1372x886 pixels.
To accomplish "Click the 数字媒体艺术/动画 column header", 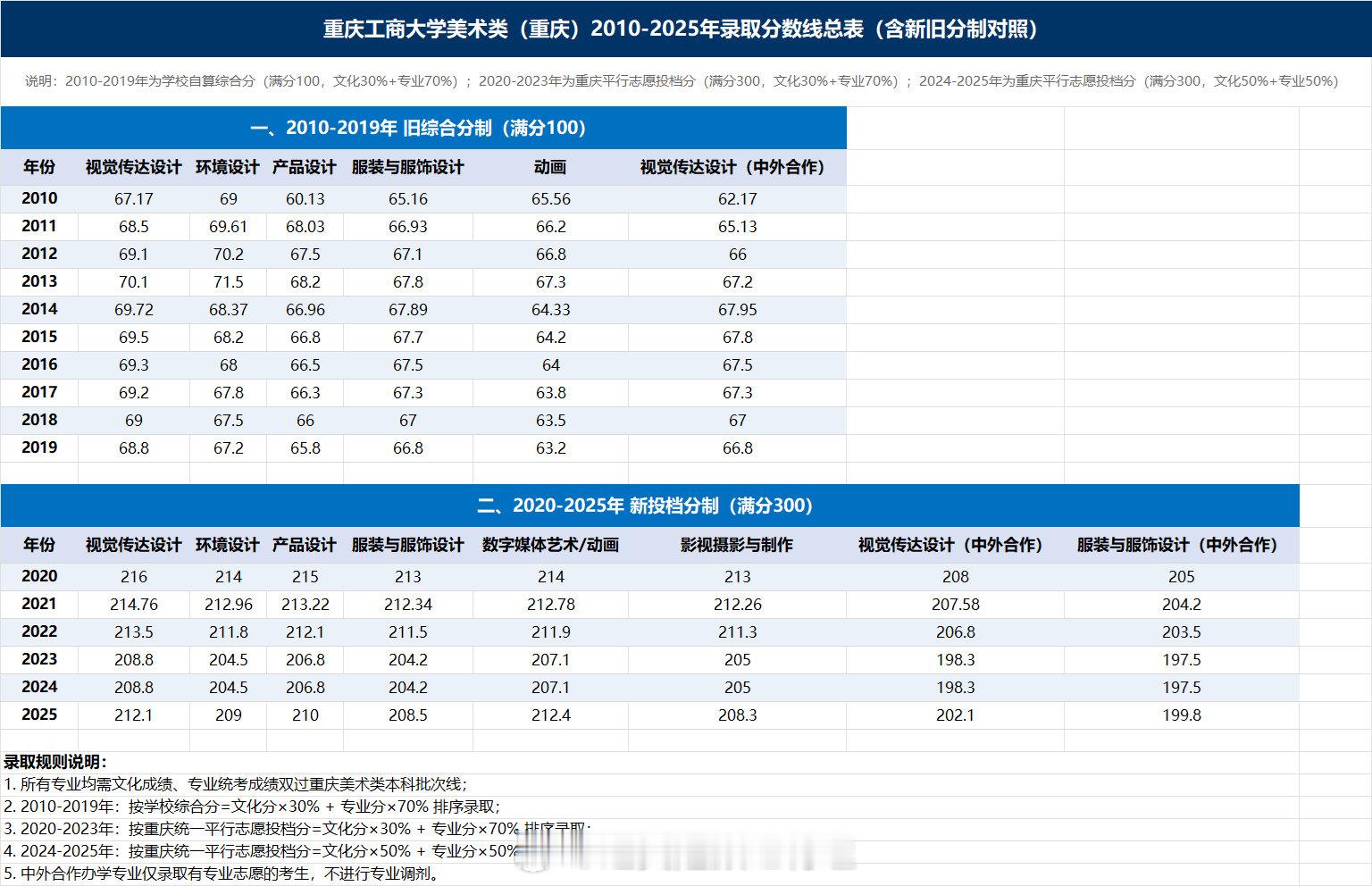I will coord(550,545).
